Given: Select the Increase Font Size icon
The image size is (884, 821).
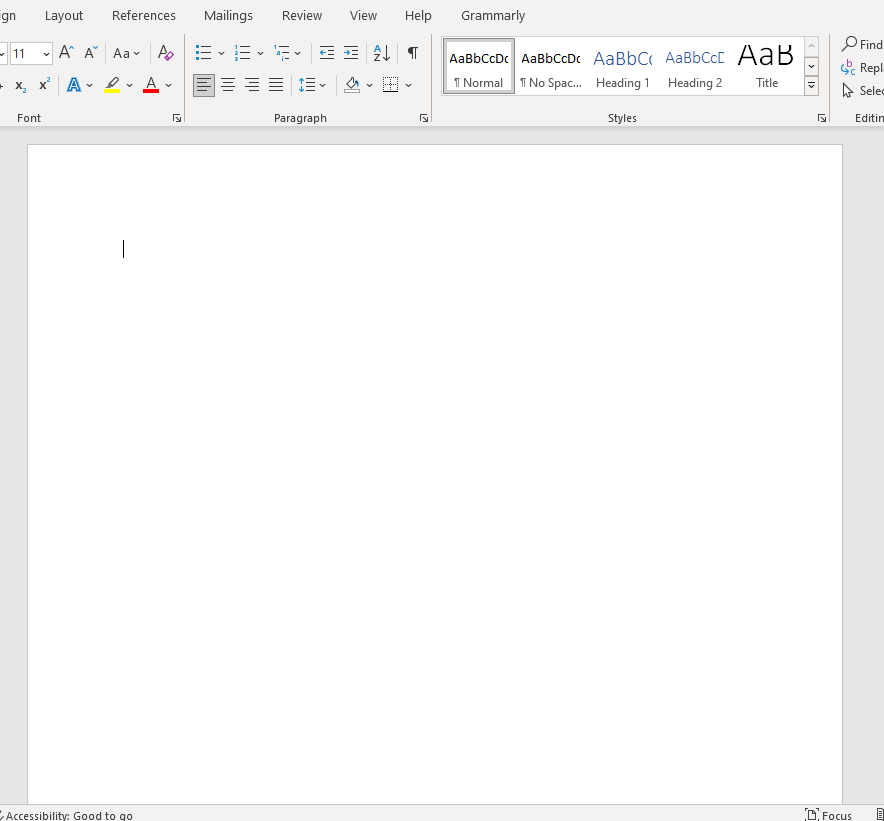Looking at the screenshot, I should [65, 52].
